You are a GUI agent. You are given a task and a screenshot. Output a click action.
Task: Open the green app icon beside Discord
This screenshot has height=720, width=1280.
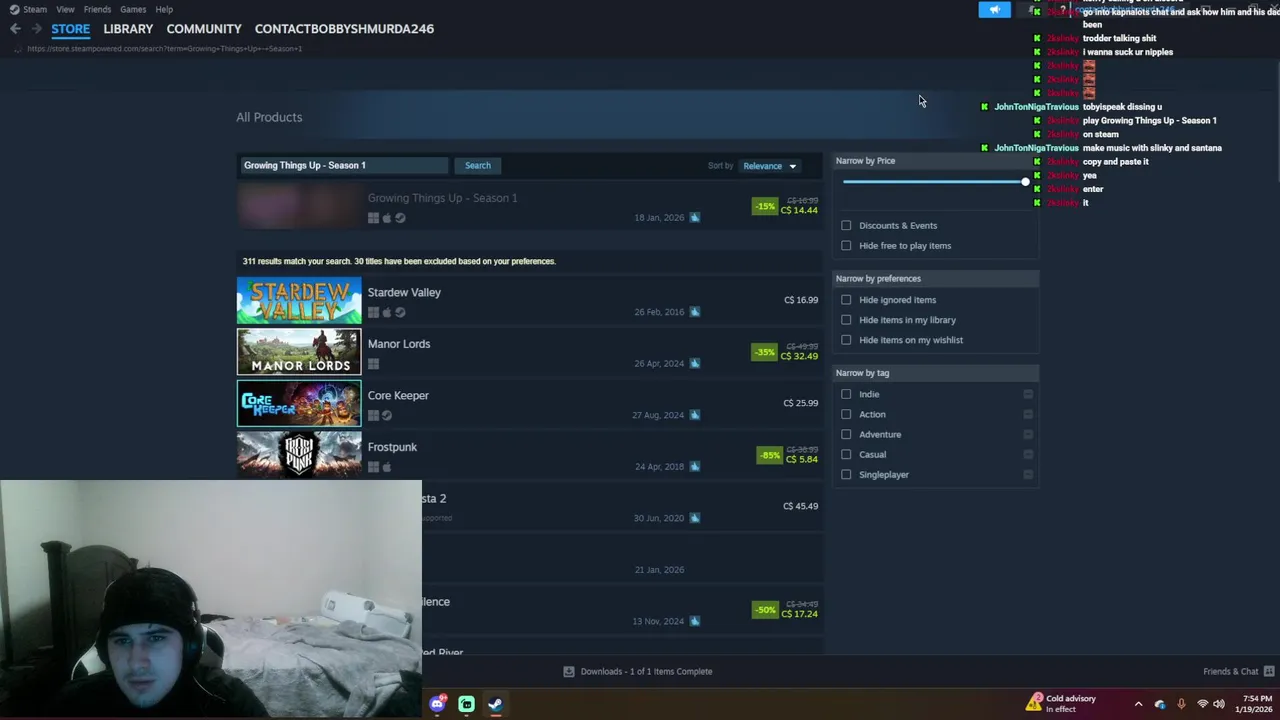coord(466,704)
